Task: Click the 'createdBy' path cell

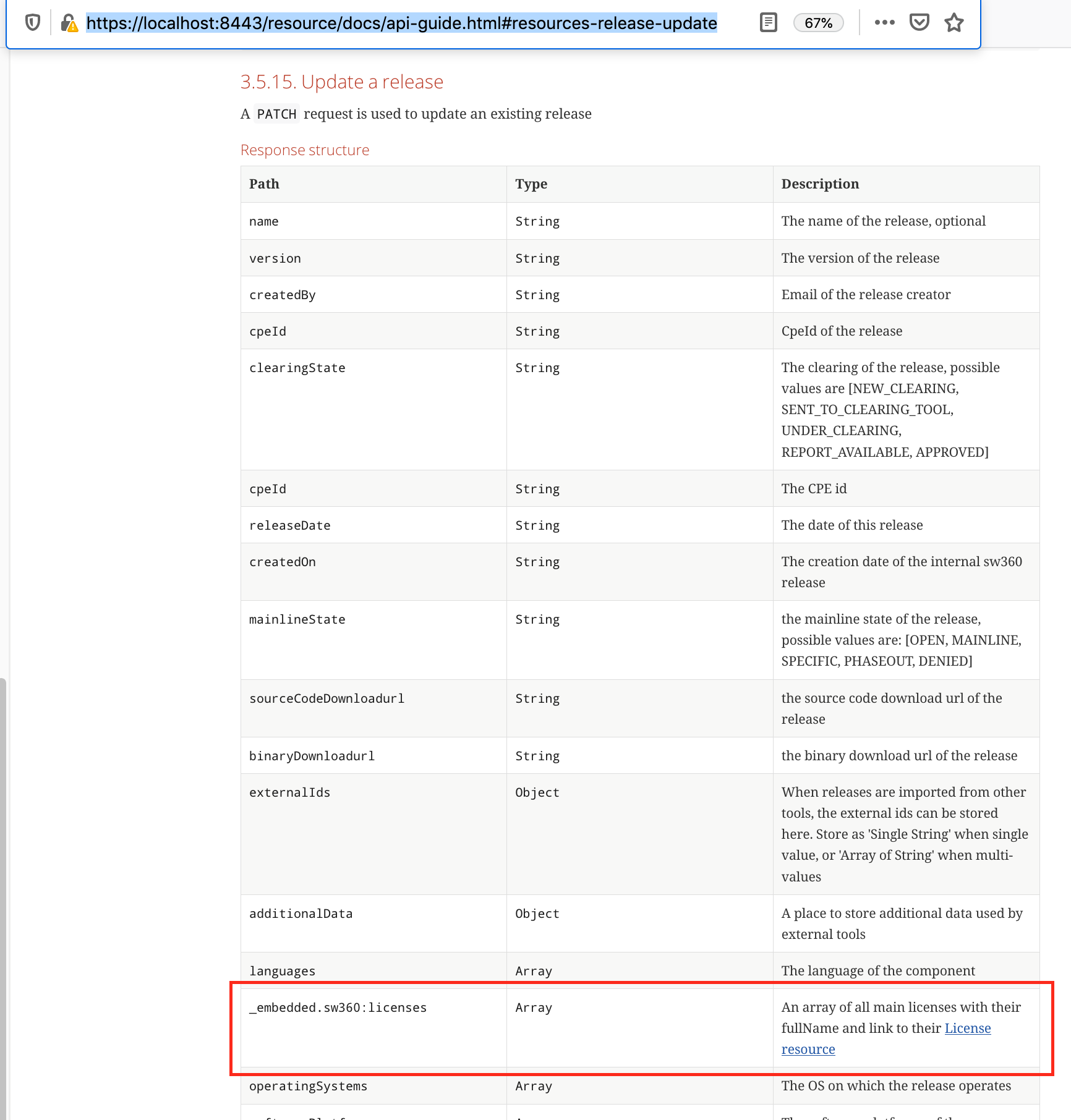Action: [373, 294]
